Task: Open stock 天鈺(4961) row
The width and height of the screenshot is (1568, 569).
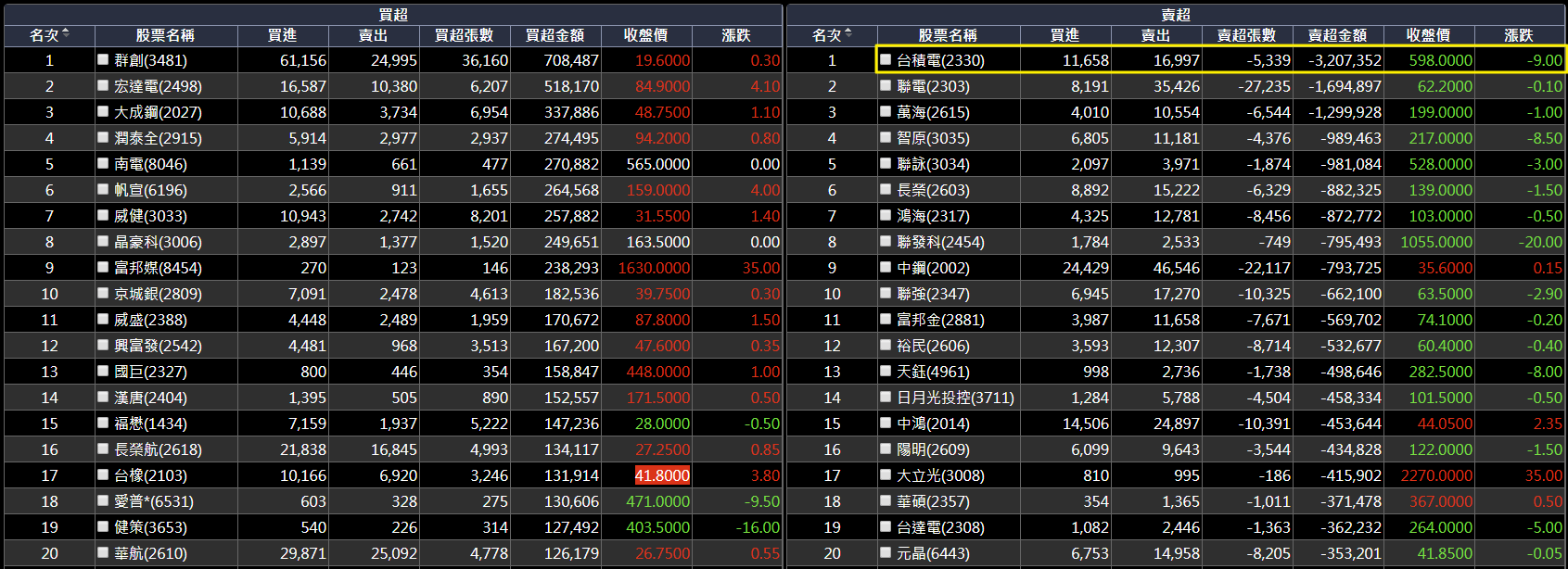Action: tap(1176, 371)
